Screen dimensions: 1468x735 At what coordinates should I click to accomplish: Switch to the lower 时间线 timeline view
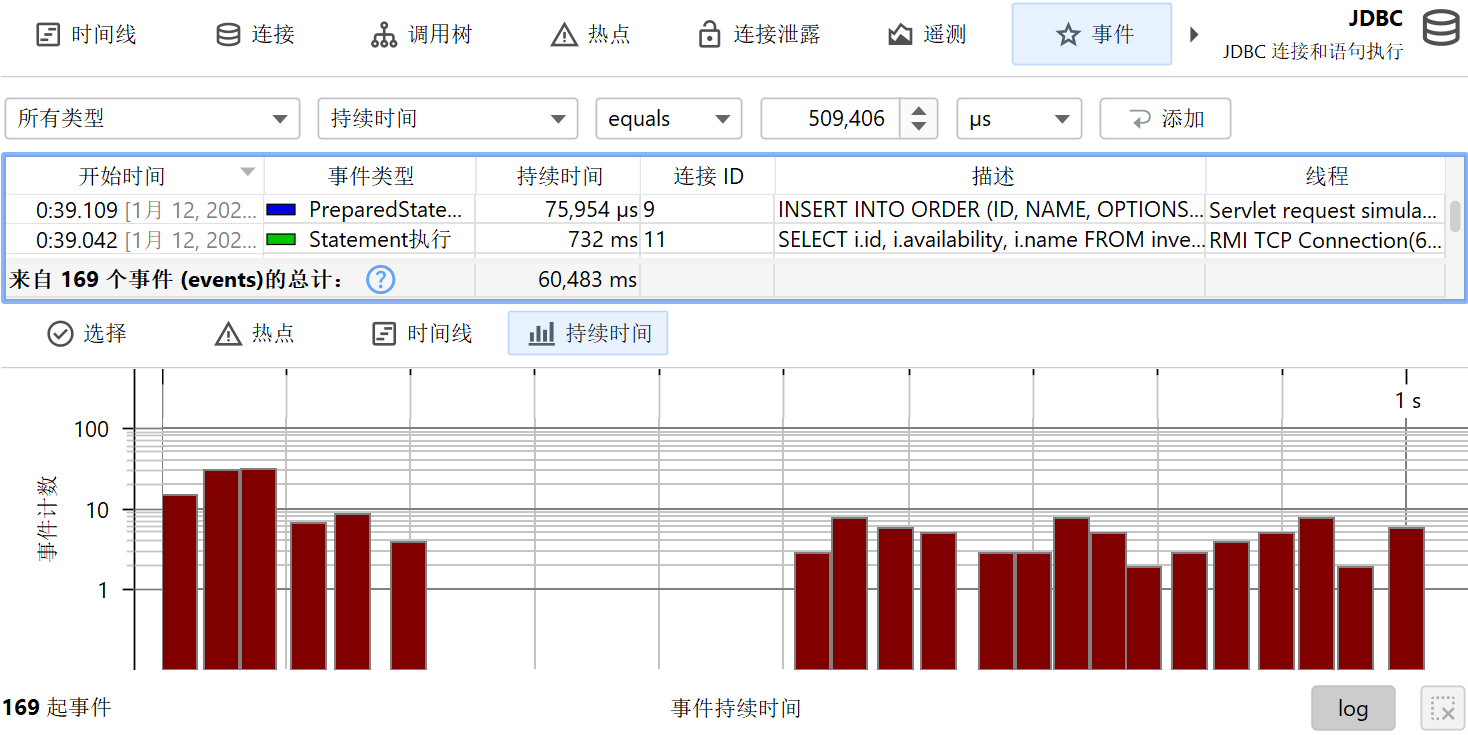pyautogui.click(x=422, y=334)
